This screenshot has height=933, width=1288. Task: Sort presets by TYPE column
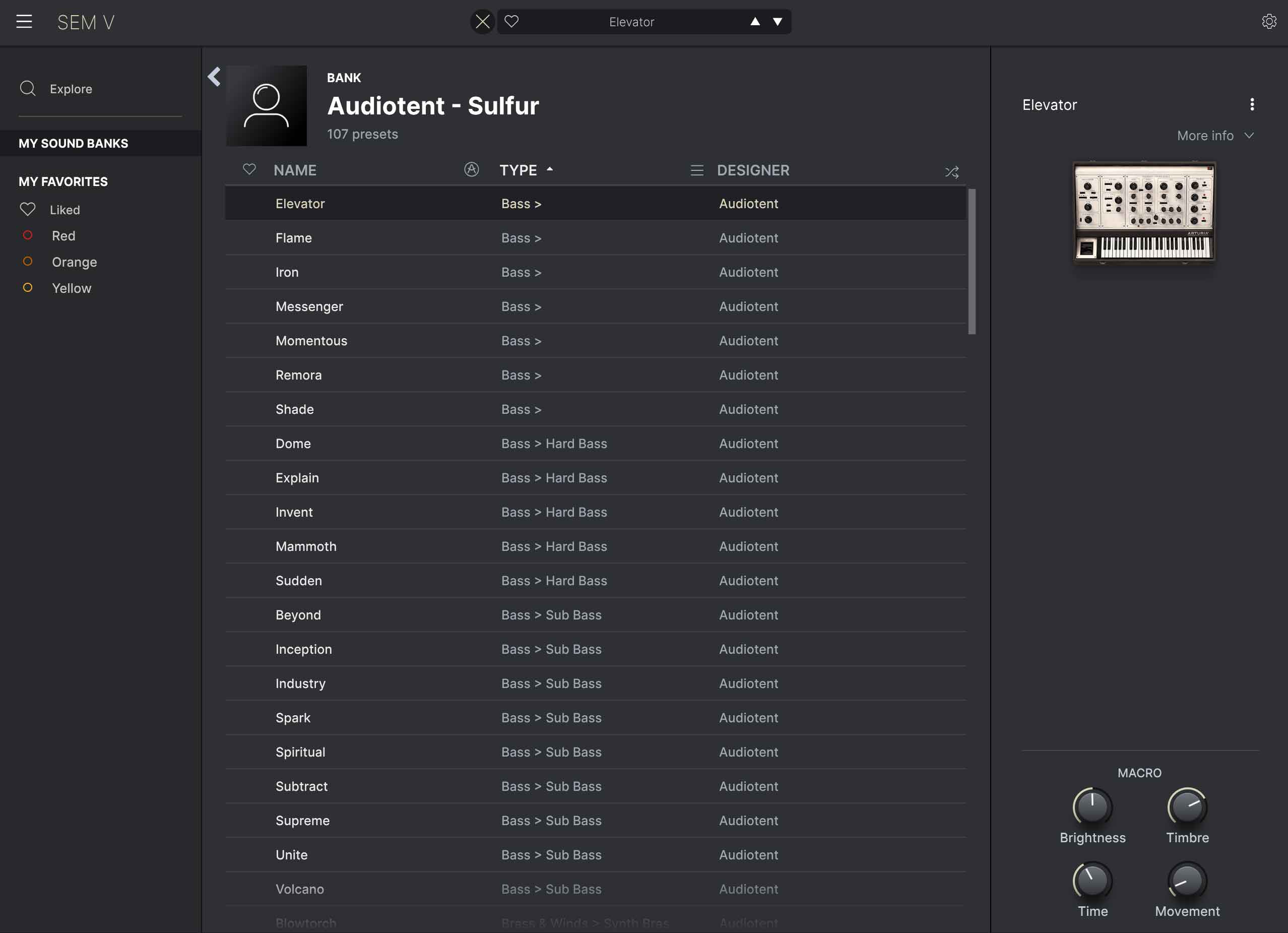518,170
